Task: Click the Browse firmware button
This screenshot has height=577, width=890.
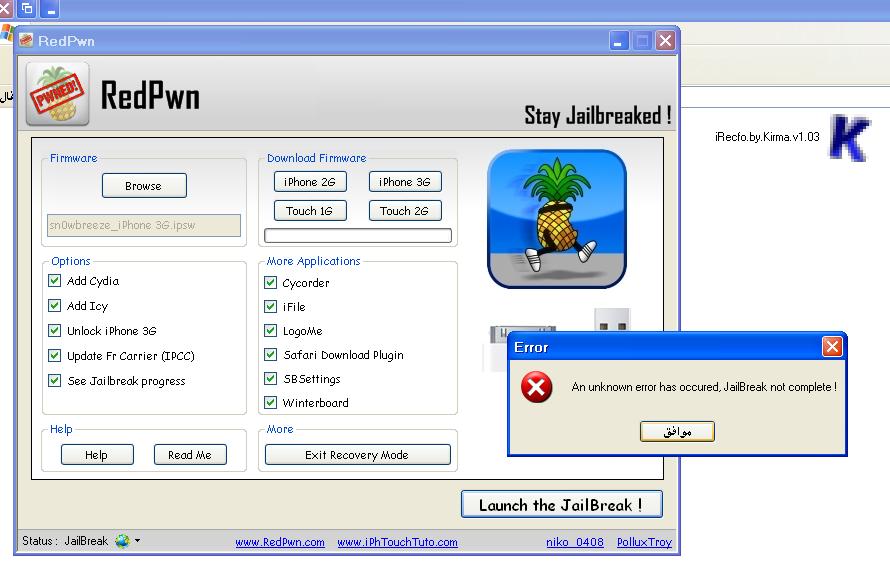Action: (x=144, y=186)
